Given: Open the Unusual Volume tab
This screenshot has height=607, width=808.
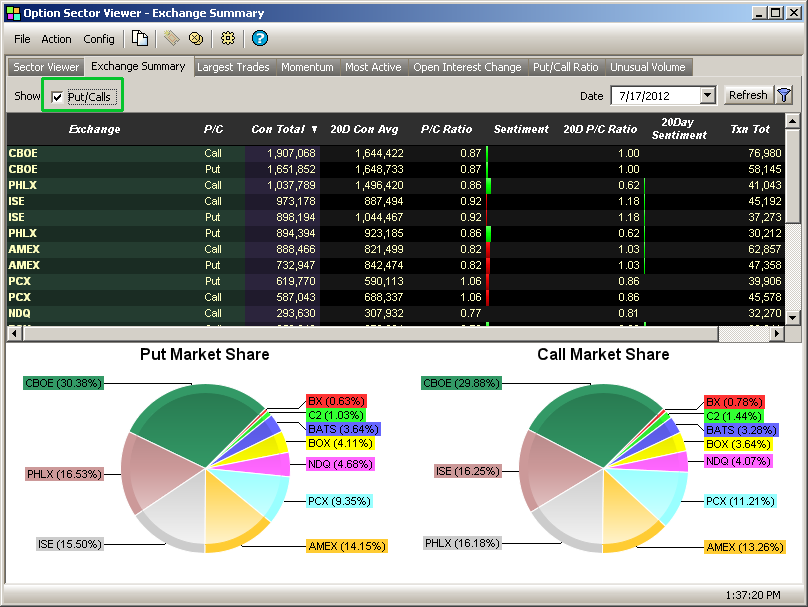Looking at the screenshot, I should (x=648, y=67).
